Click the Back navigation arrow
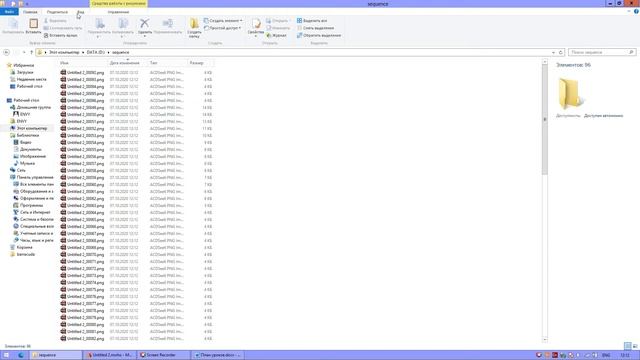The image size is (640, 360). [x=7, y=52]
